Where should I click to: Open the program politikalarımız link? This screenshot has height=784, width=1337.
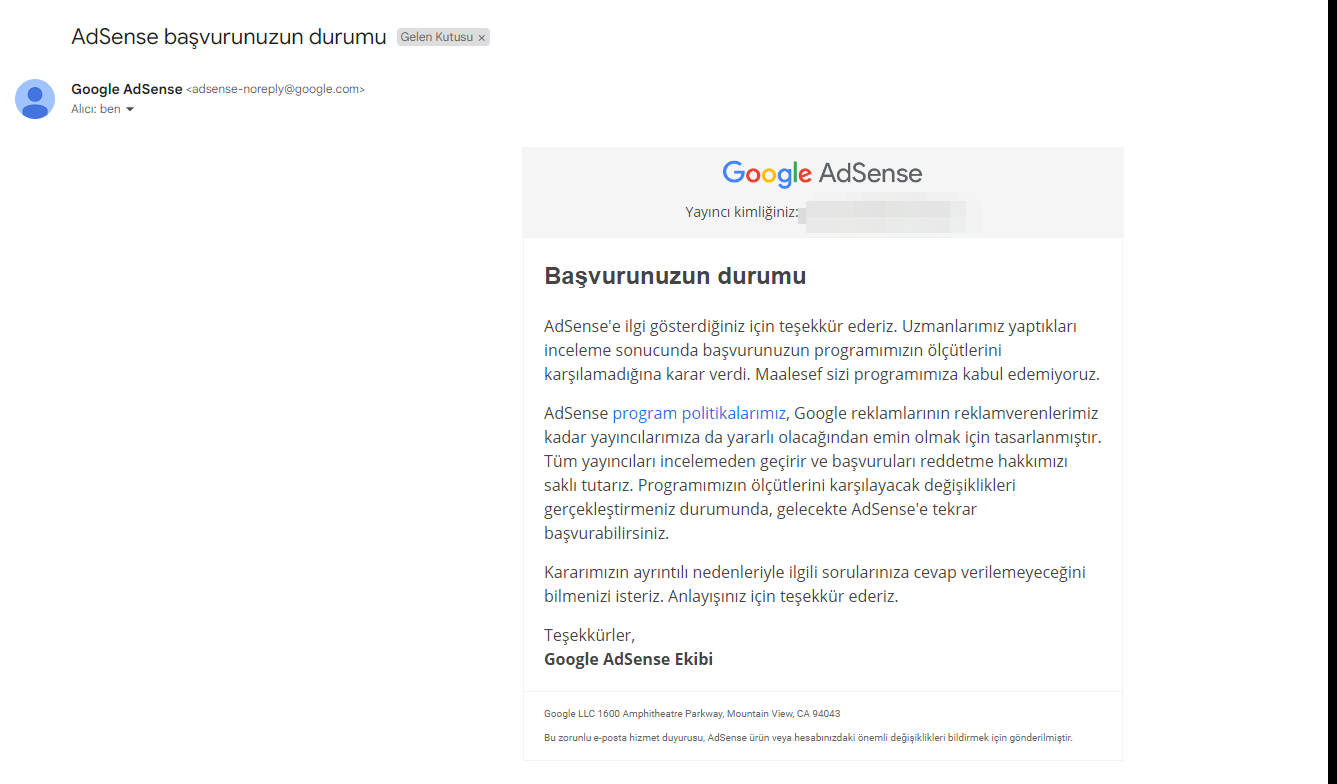point(699,413)
